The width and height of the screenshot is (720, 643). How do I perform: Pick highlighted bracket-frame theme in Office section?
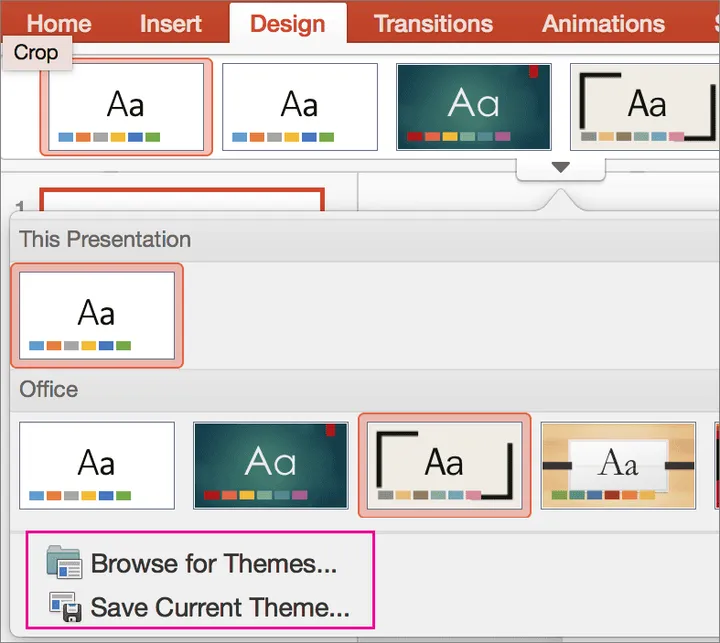click(444, 465)
